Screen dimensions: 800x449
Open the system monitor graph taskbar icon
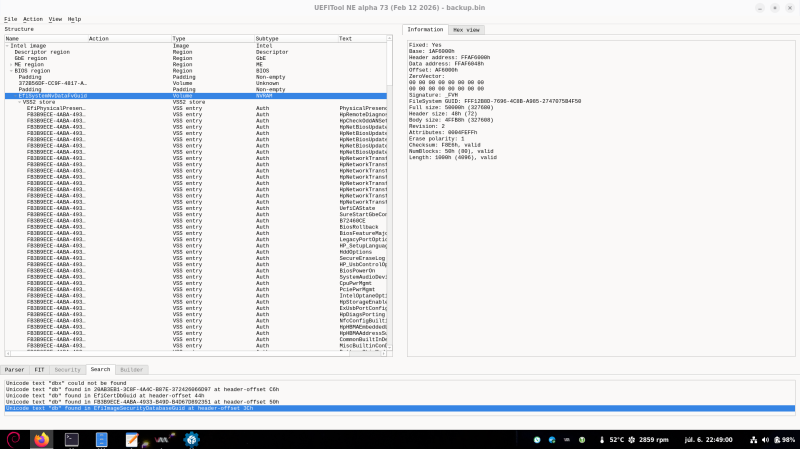coord(163,439)
